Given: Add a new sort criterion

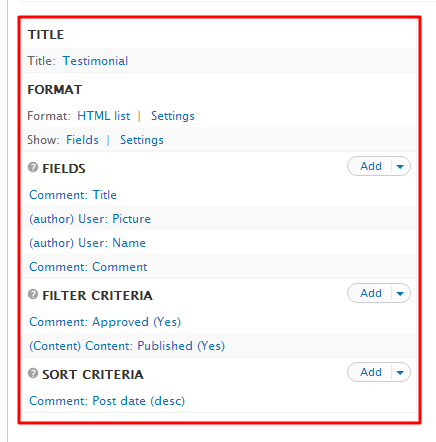Looking at the screenshot, I should [370, 372].
